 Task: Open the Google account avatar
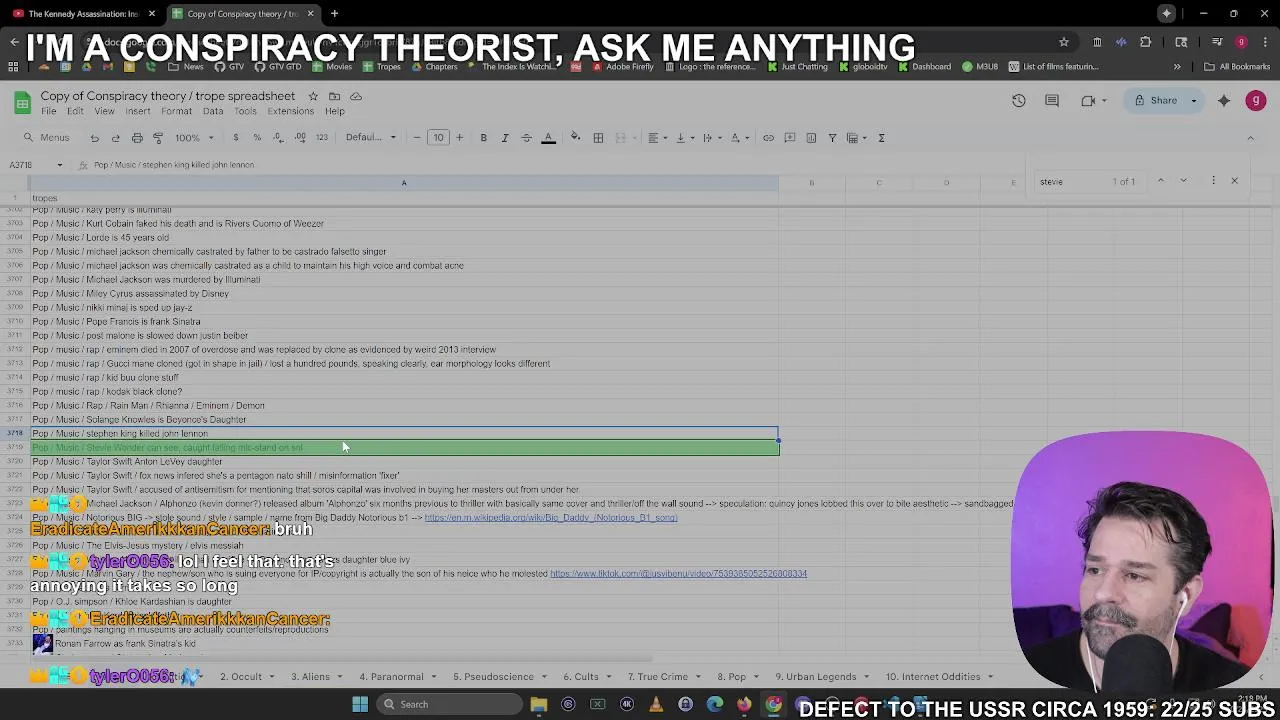coord(1256,100)
